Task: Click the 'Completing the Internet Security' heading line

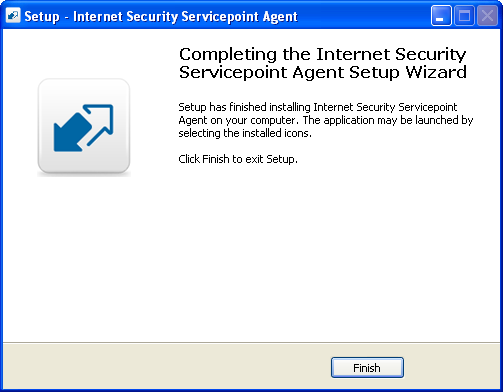Action: click(x=322, y=54)
